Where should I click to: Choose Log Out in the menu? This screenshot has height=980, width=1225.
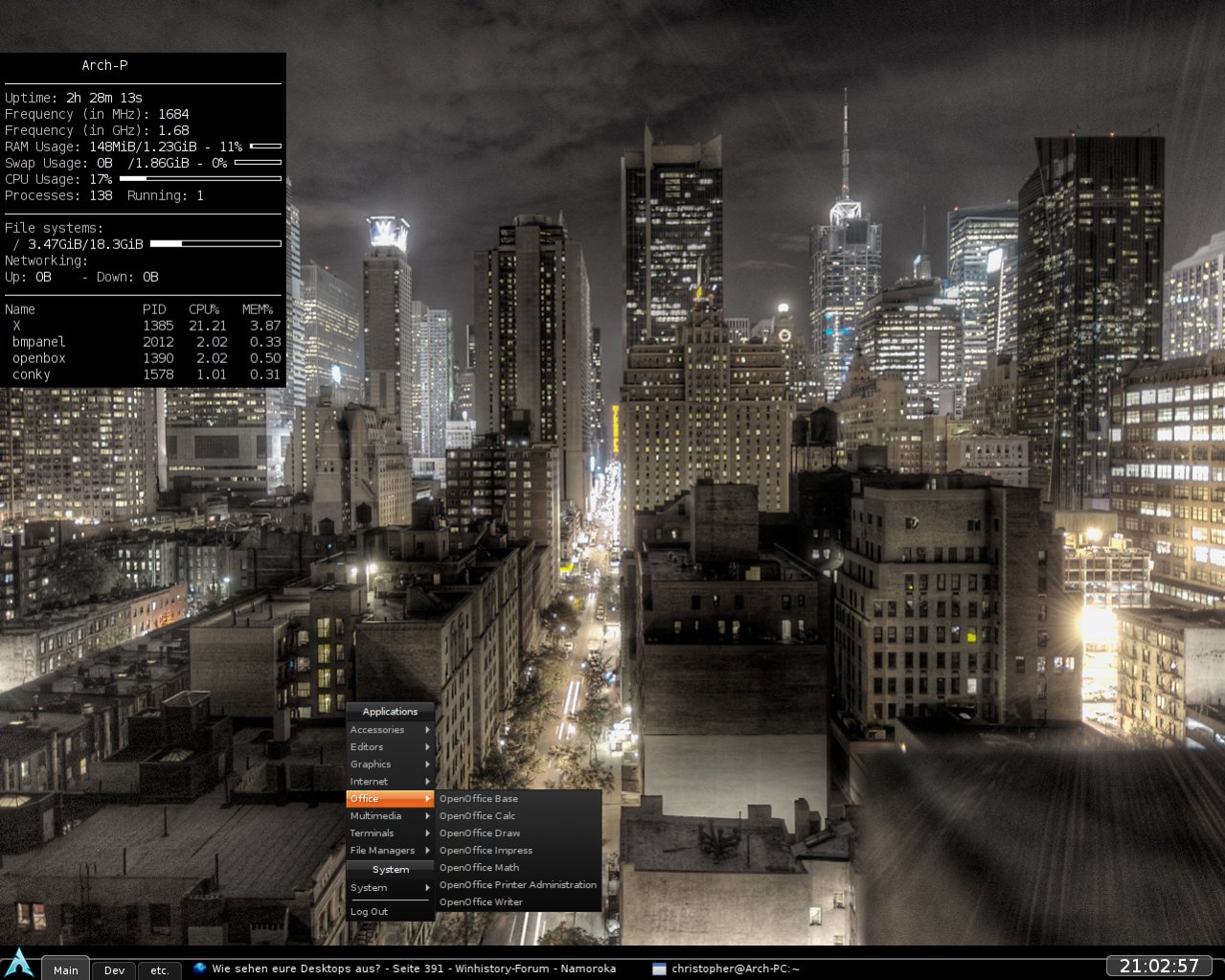pyautogui.click(x=370, y=912)
